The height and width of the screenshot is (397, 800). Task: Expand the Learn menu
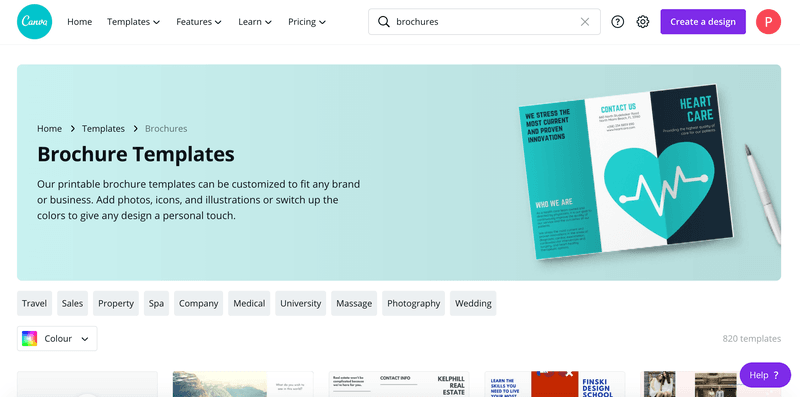point(255,21)
